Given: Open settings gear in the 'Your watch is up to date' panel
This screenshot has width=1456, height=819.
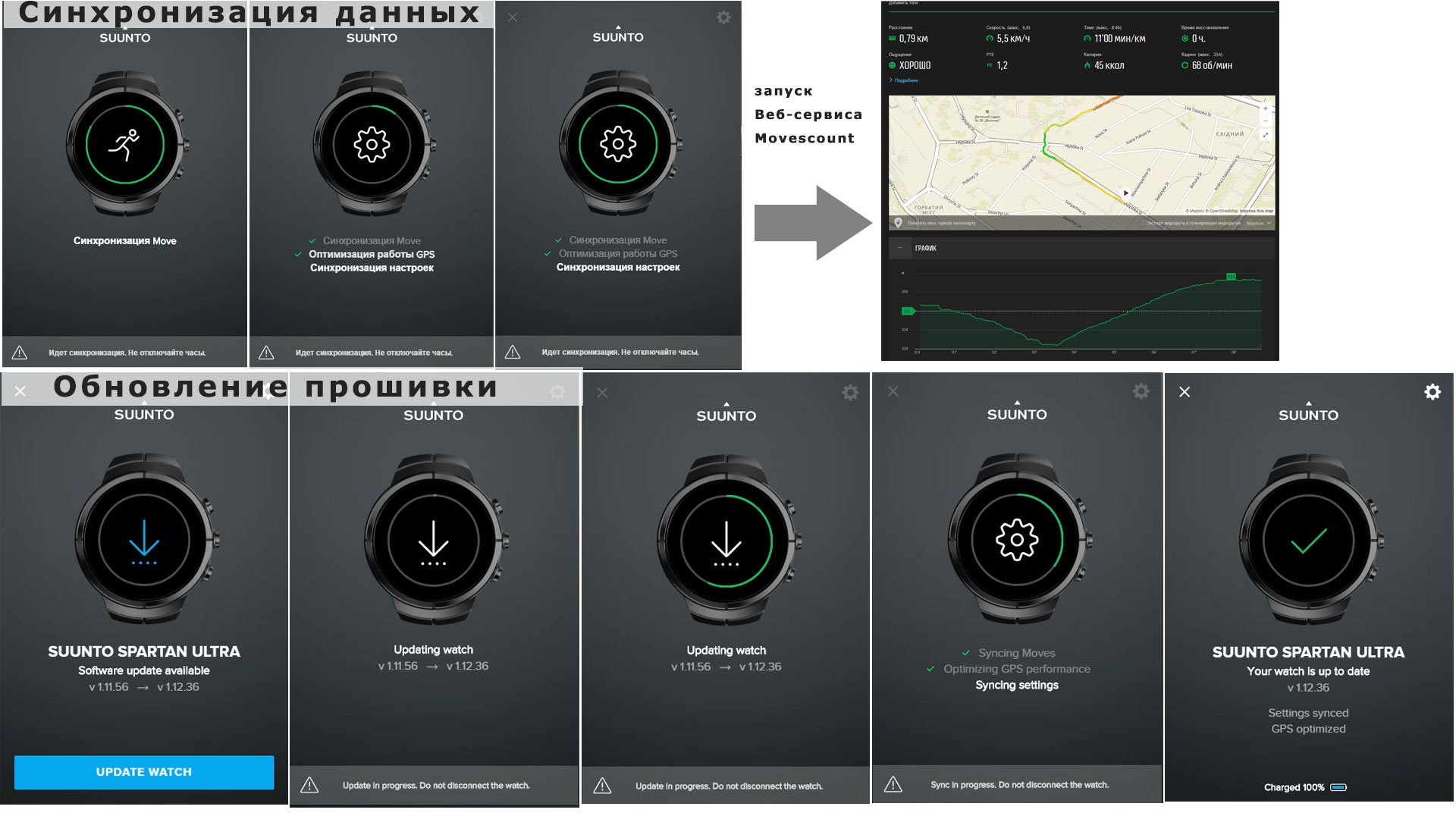Looking at the screenshot, I should 1432,392.
